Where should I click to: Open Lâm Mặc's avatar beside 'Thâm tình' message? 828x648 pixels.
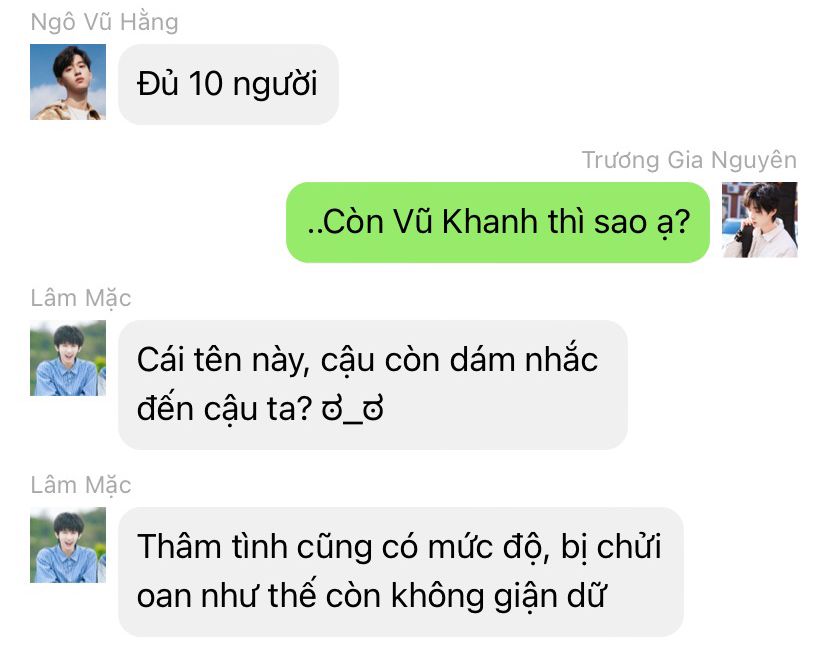pyautogui.click(x=68, y=545)
